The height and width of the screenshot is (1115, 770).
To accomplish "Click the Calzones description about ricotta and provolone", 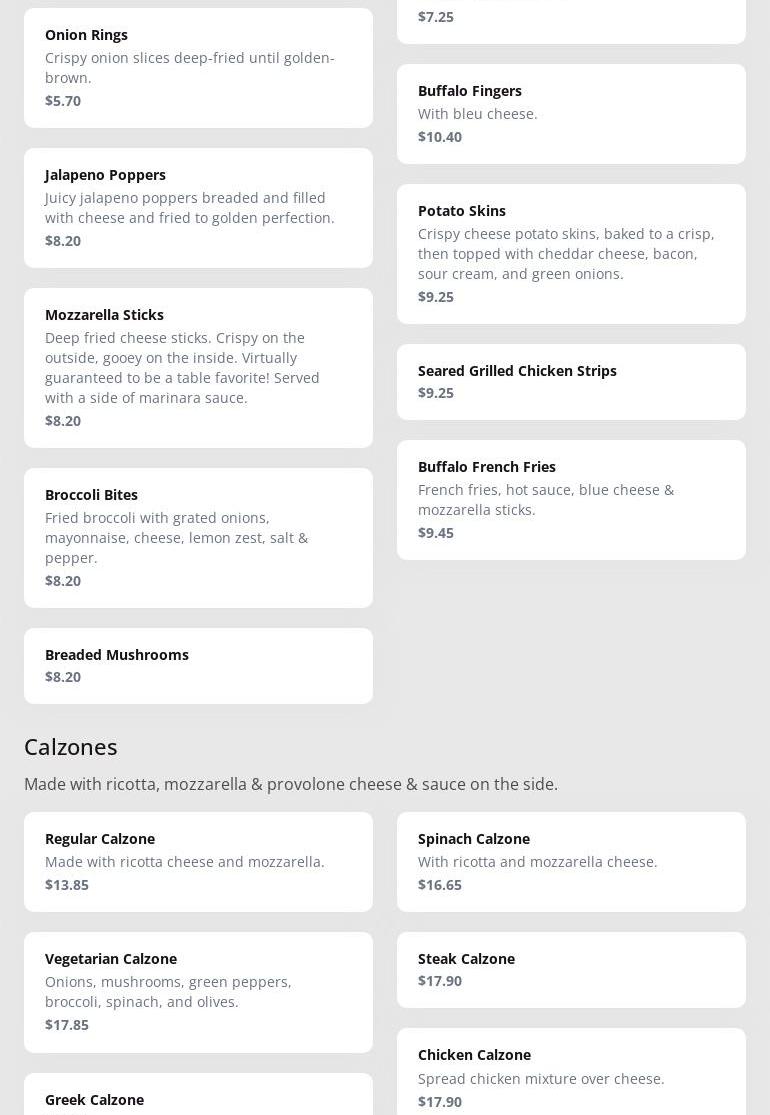I will point(291,784).
